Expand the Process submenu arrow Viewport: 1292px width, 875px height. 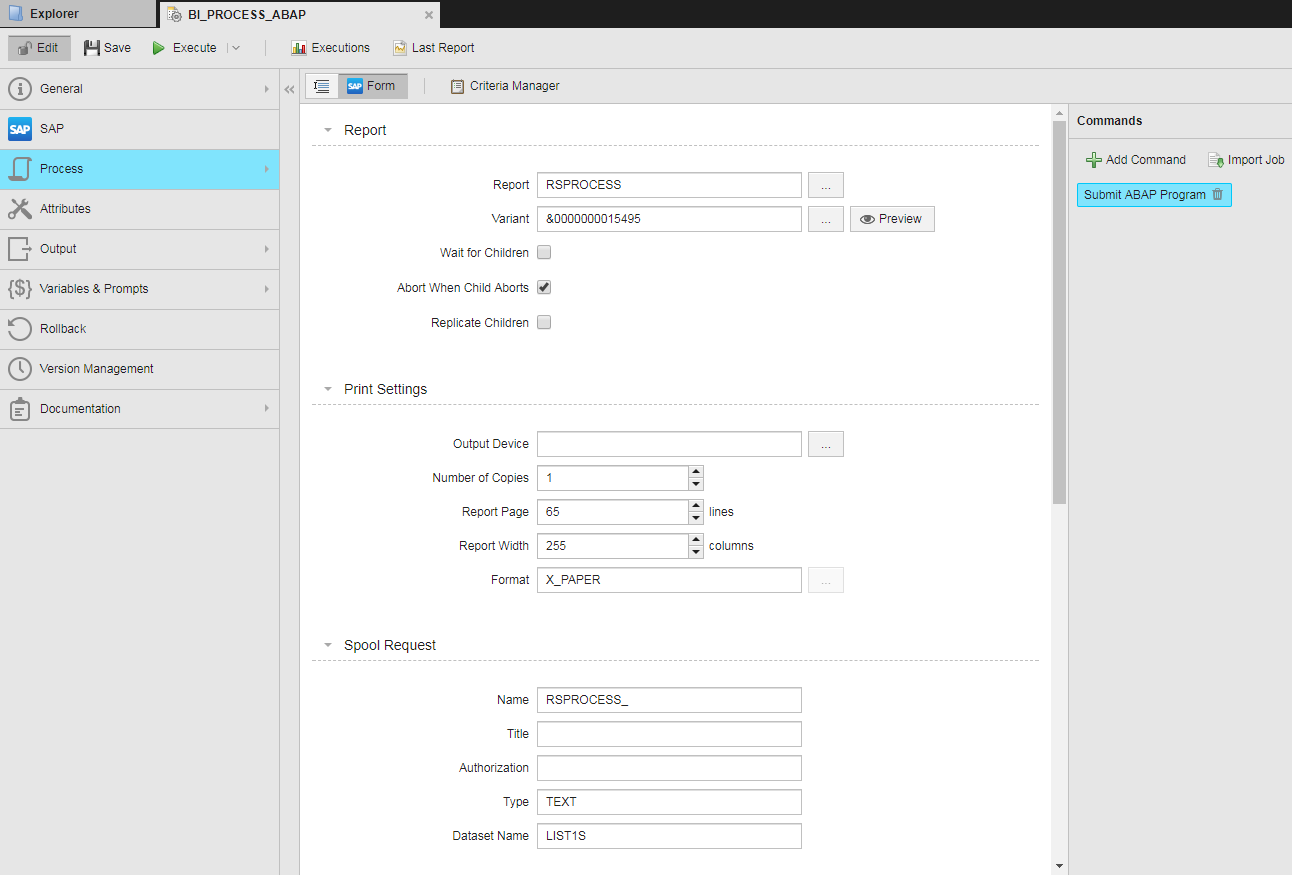click(267, 169)
